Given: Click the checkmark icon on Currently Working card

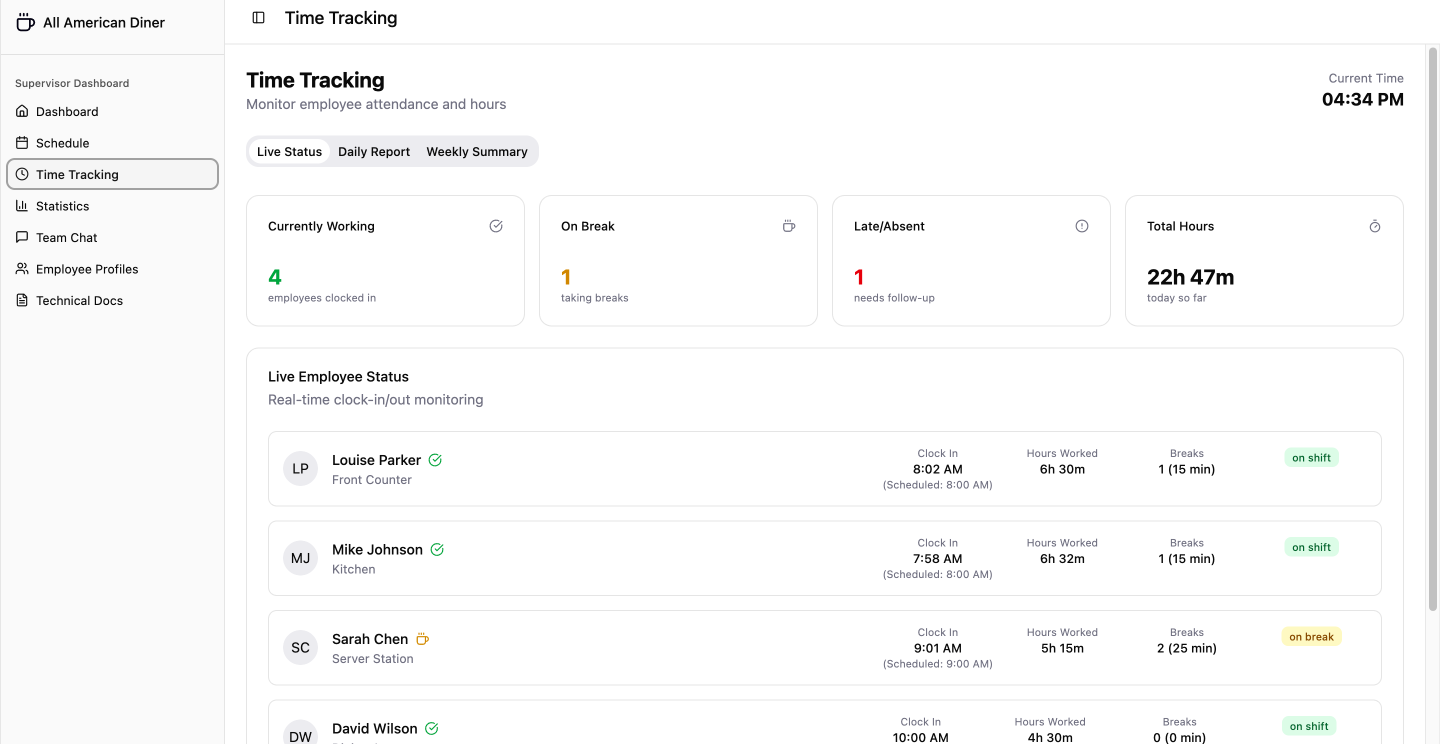Looking at the screenshot, I should coord(496,226).
